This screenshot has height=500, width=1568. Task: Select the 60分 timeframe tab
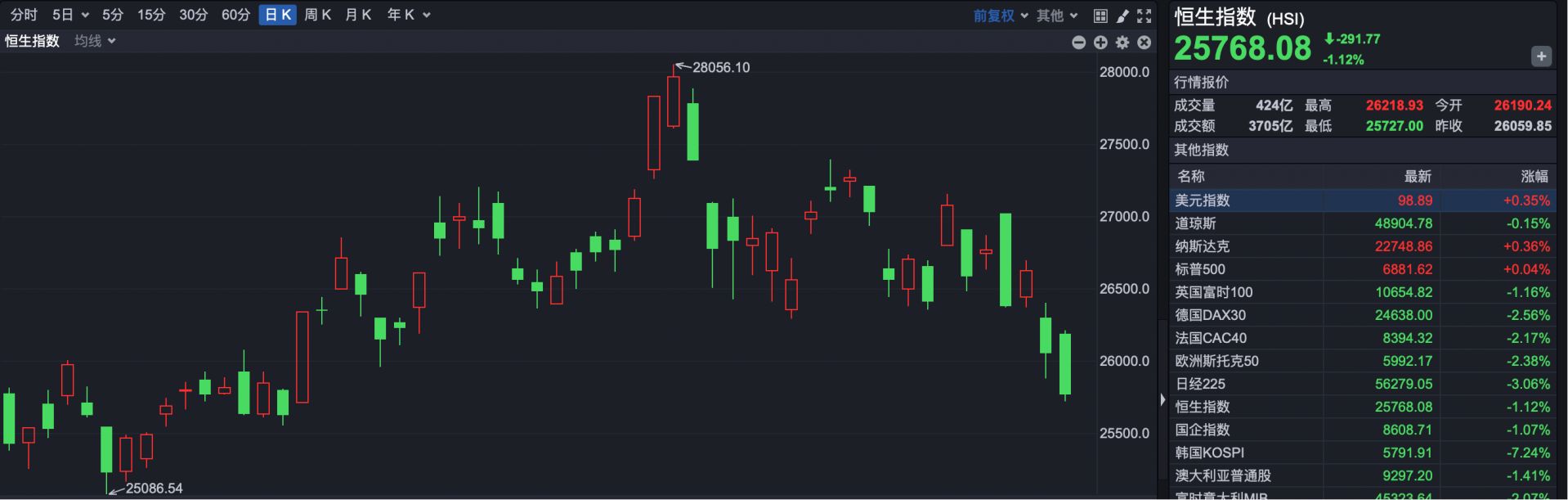pos(235,15)
